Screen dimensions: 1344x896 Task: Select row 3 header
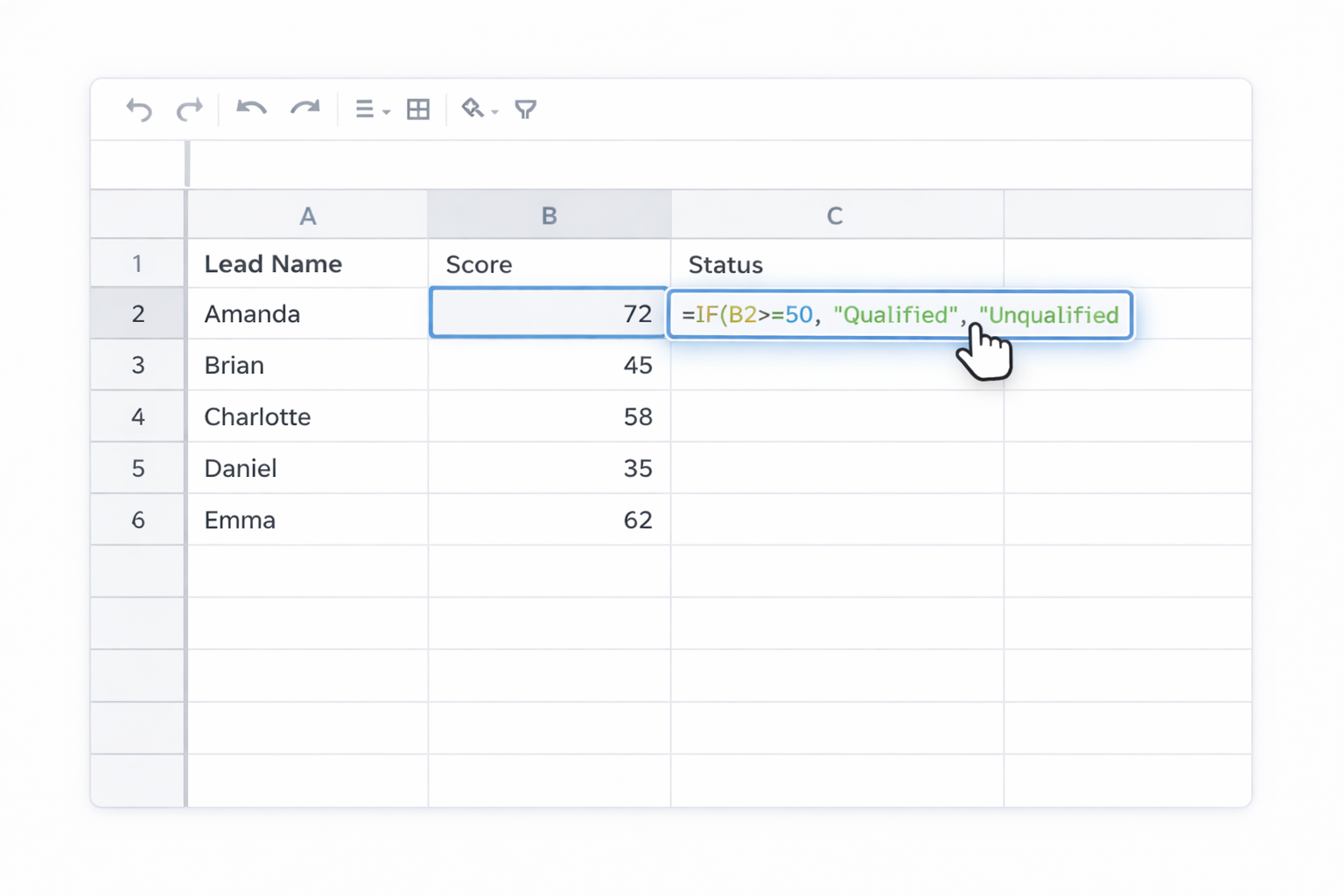pos(137,365)
